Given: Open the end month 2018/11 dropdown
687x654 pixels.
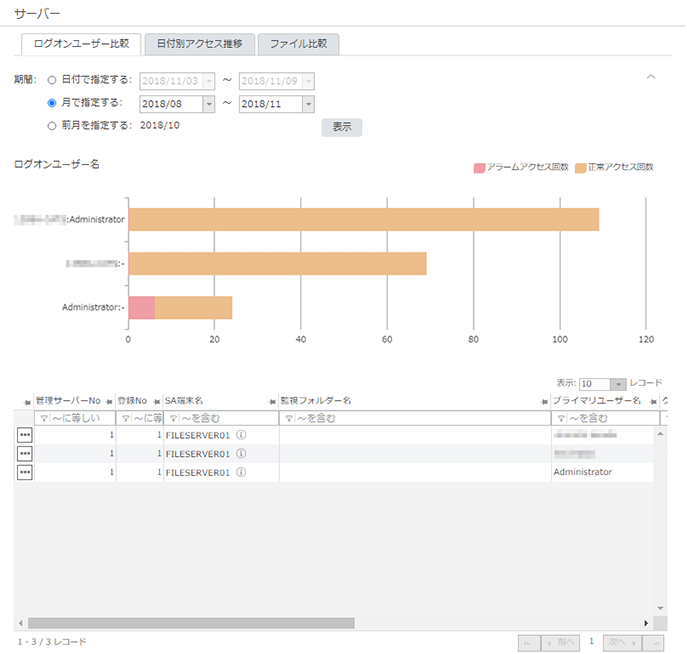Looking at the screenshot, I should pyautogui.click(x=308, y=103).
